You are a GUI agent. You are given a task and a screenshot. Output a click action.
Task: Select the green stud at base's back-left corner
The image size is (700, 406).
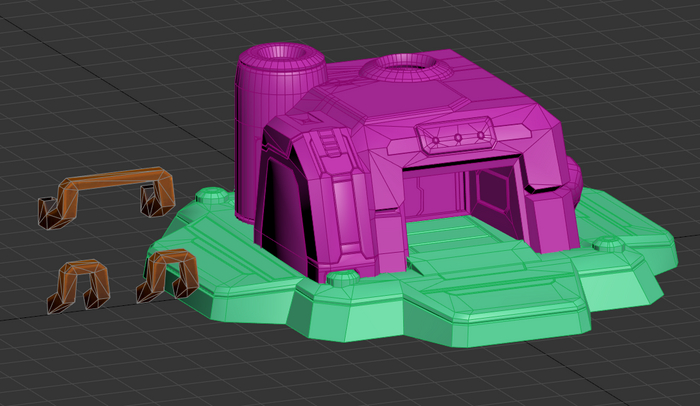pyautogui.click(x=211, y=194)
